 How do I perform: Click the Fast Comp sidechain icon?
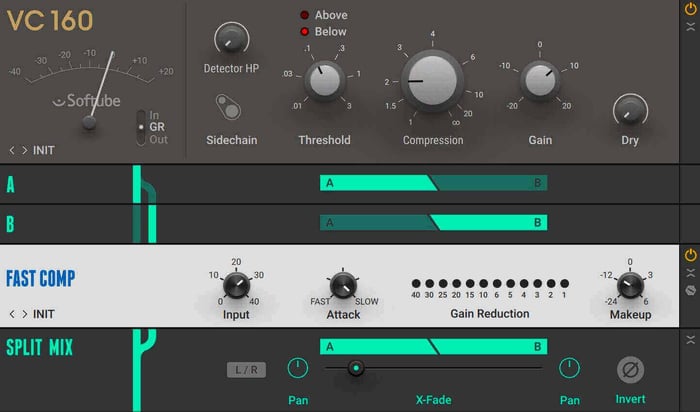pyautogui.click(x=690, y=291)
